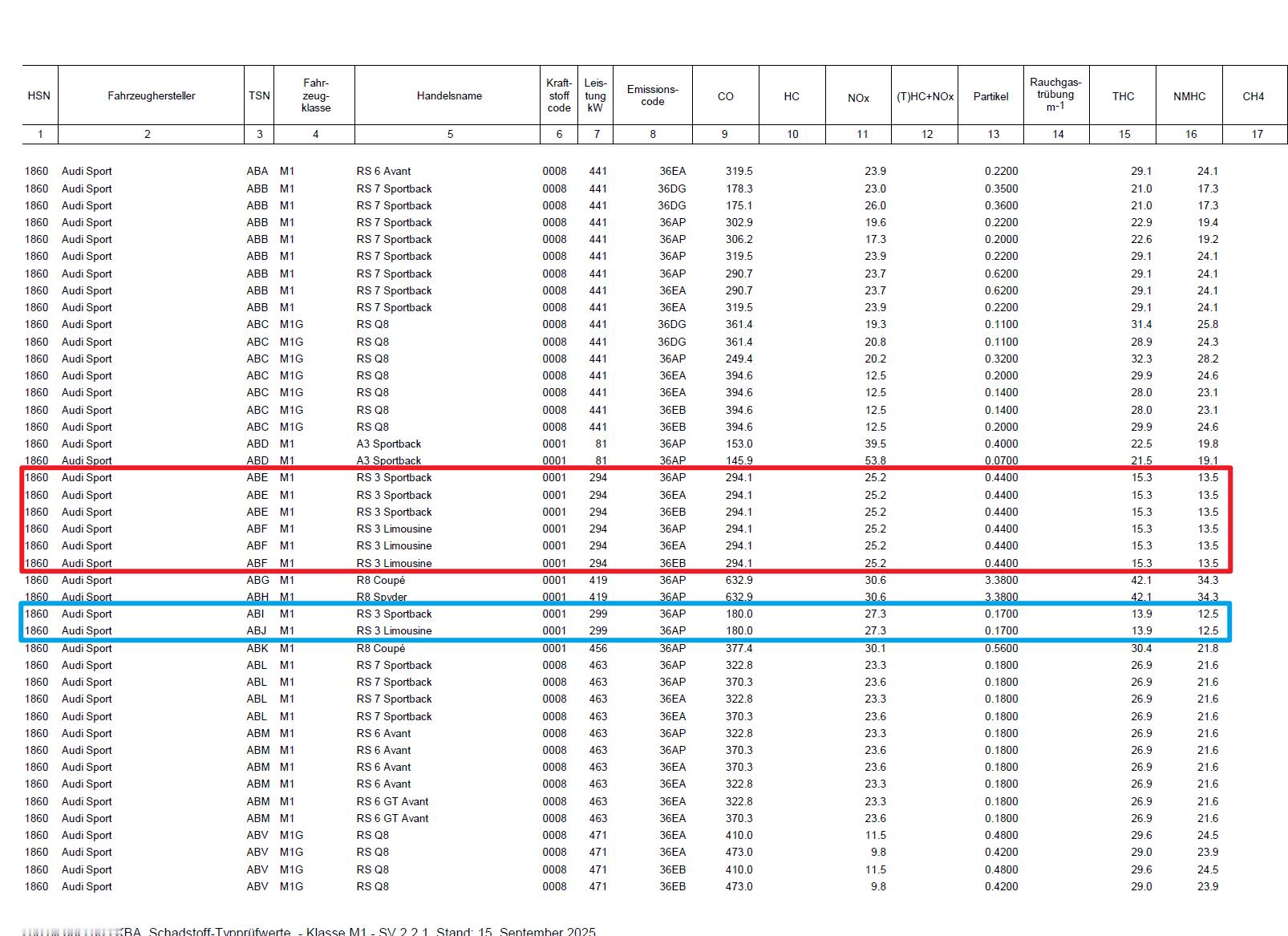
Task: Select RS 6 Avant in the ABA row
Action: pos(383,171)
